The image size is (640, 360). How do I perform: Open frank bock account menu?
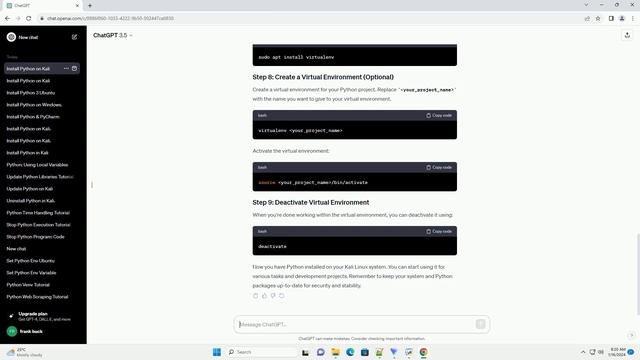pyautogui.click(x=42, y=331)
